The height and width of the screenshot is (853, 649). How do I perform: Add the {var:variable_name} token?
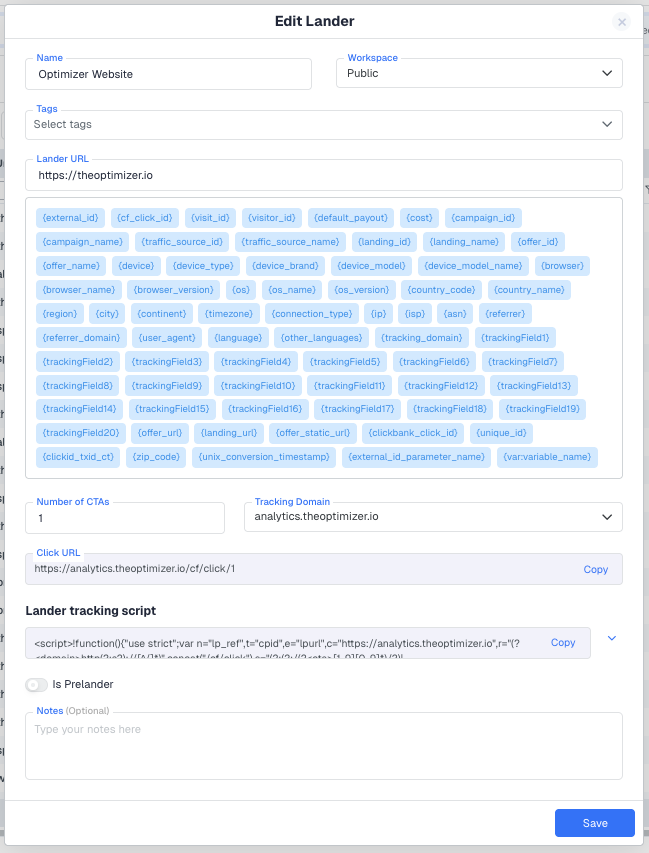[x=547, y=458]
